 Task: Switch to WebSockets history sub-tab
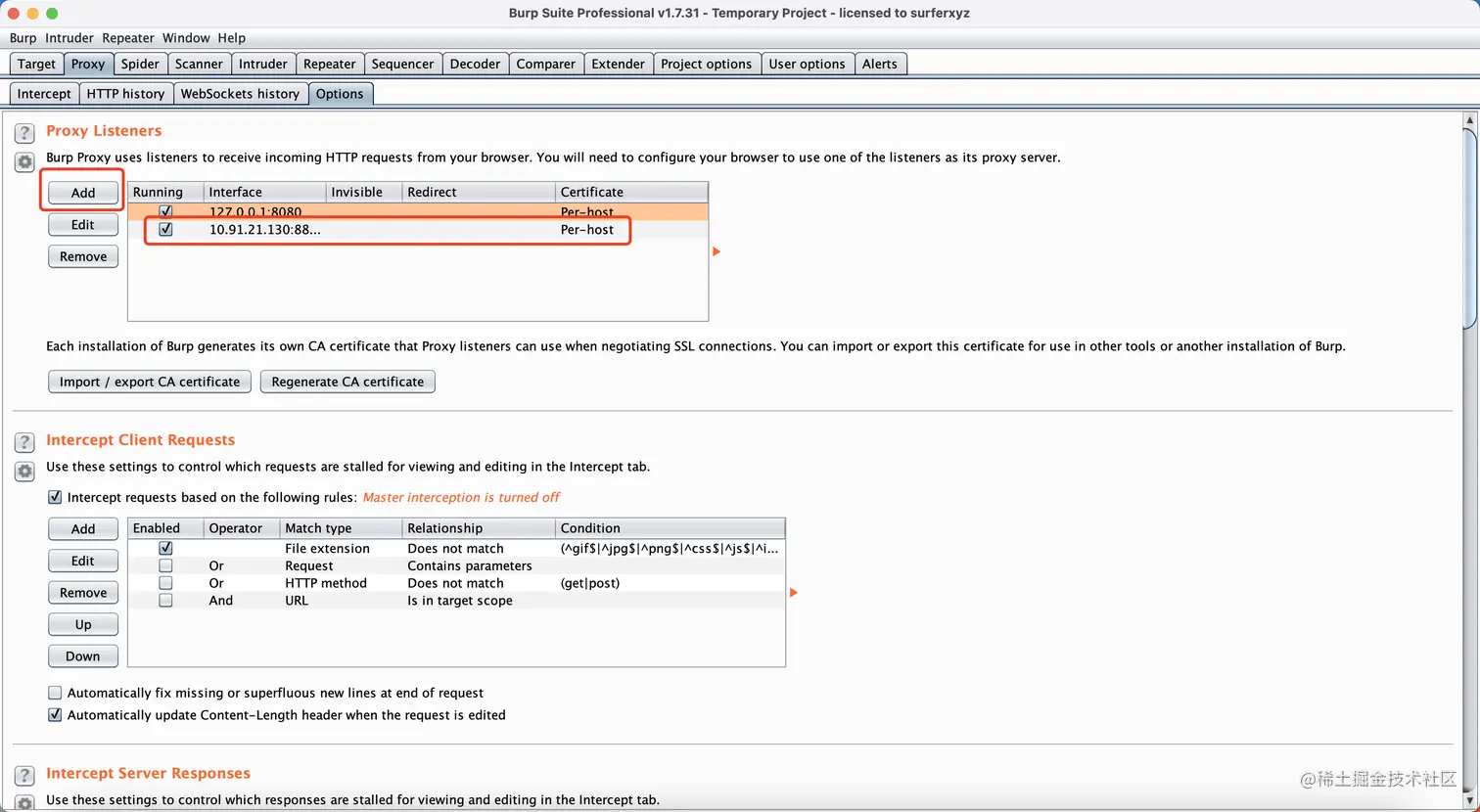click(240, 94)
